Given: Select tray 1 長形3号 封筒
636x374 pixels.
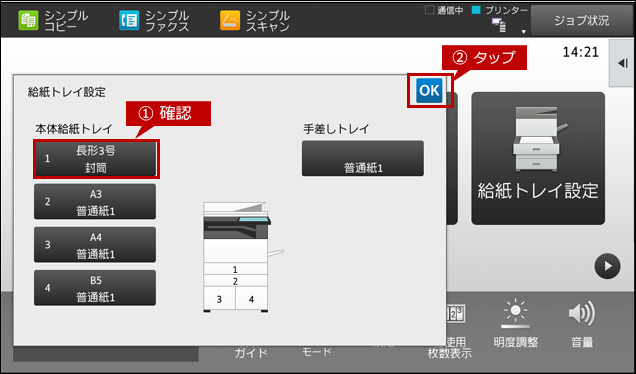Looking at the screenshot, I should (95, 159).
